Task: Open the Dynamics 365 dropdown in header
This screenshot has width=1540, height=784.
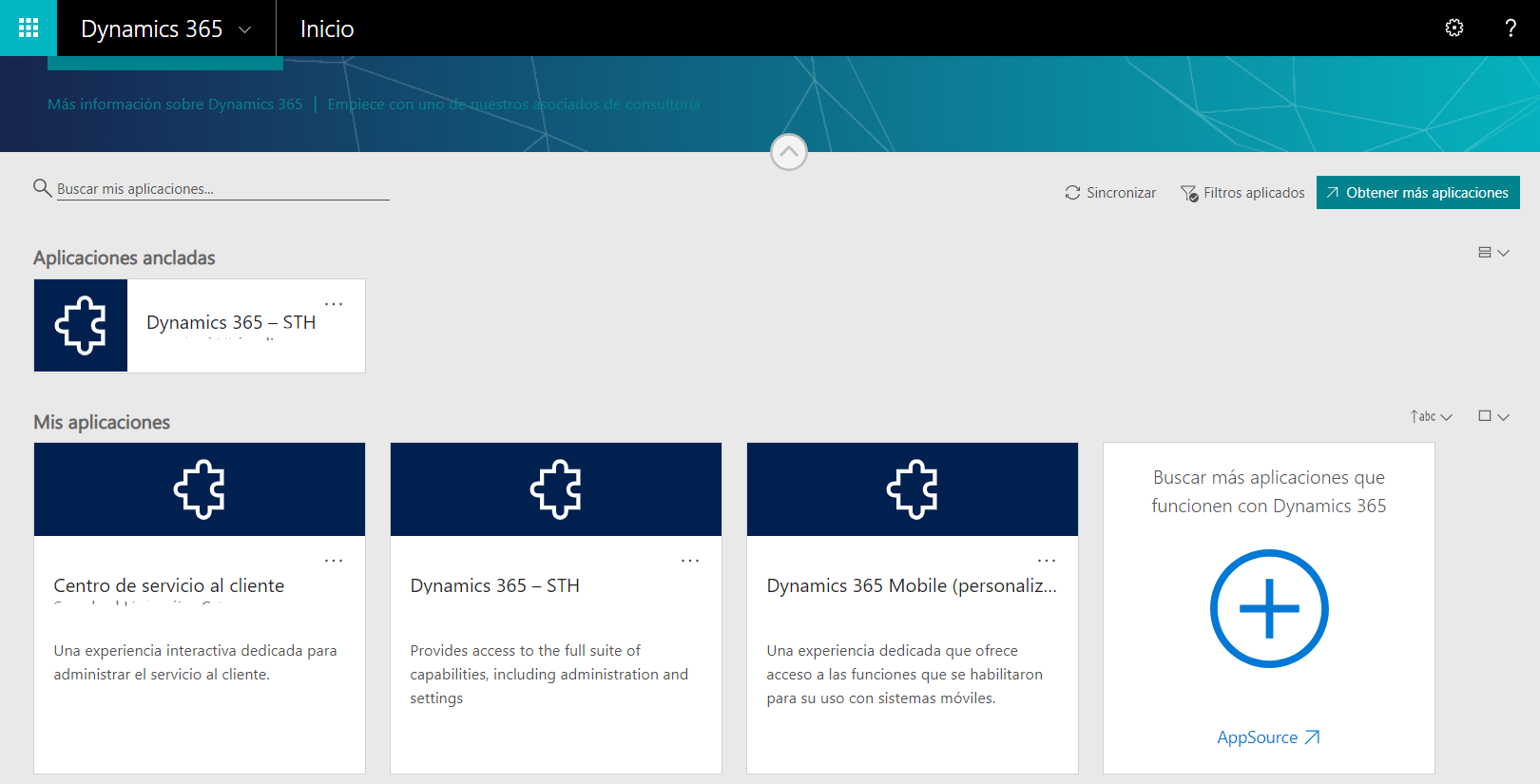Action: [x=166, y=29]
